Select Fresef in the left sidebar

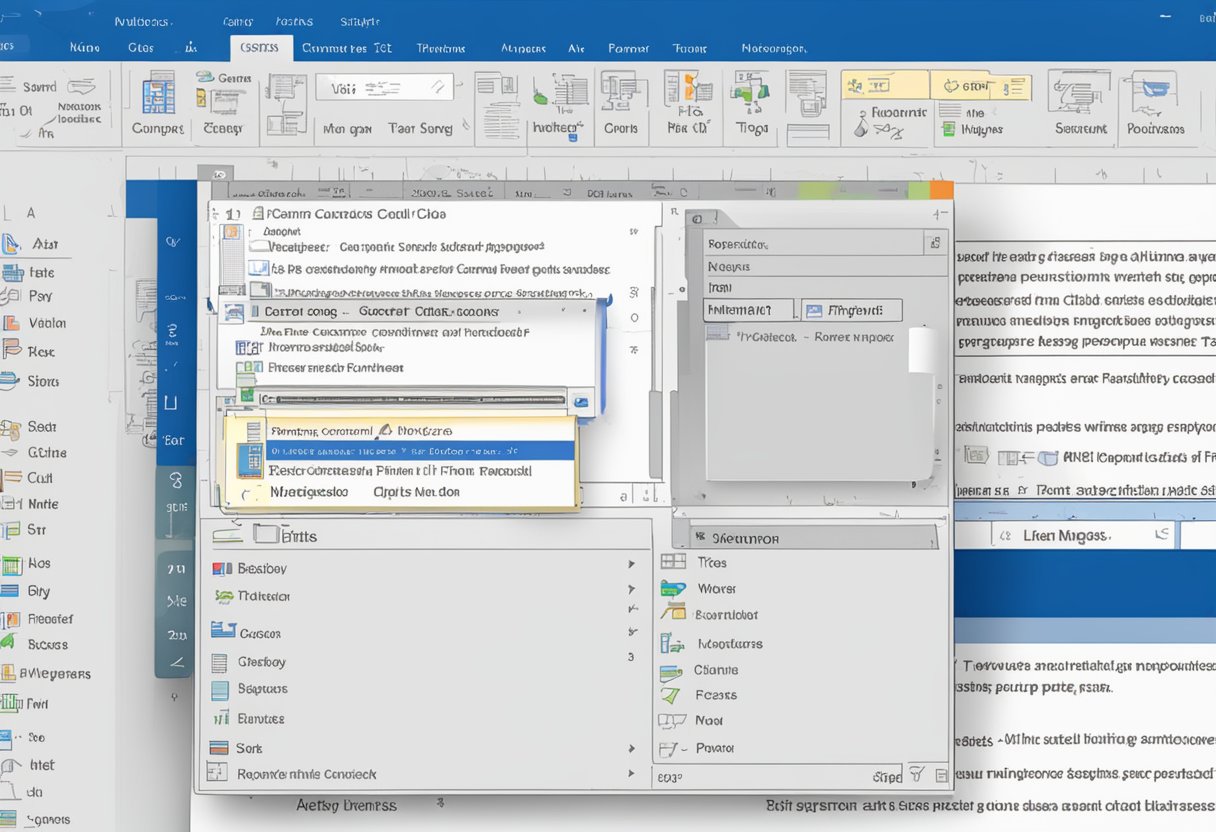tap(50, 619)
